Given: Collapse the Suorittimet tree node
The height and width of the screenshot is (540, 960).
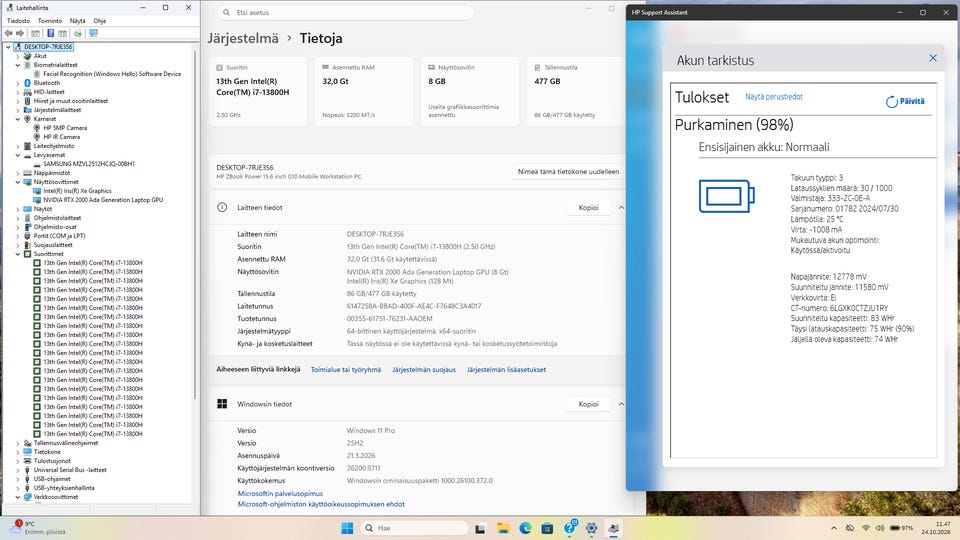Looking at the screenshot, I should click(18, 254).
